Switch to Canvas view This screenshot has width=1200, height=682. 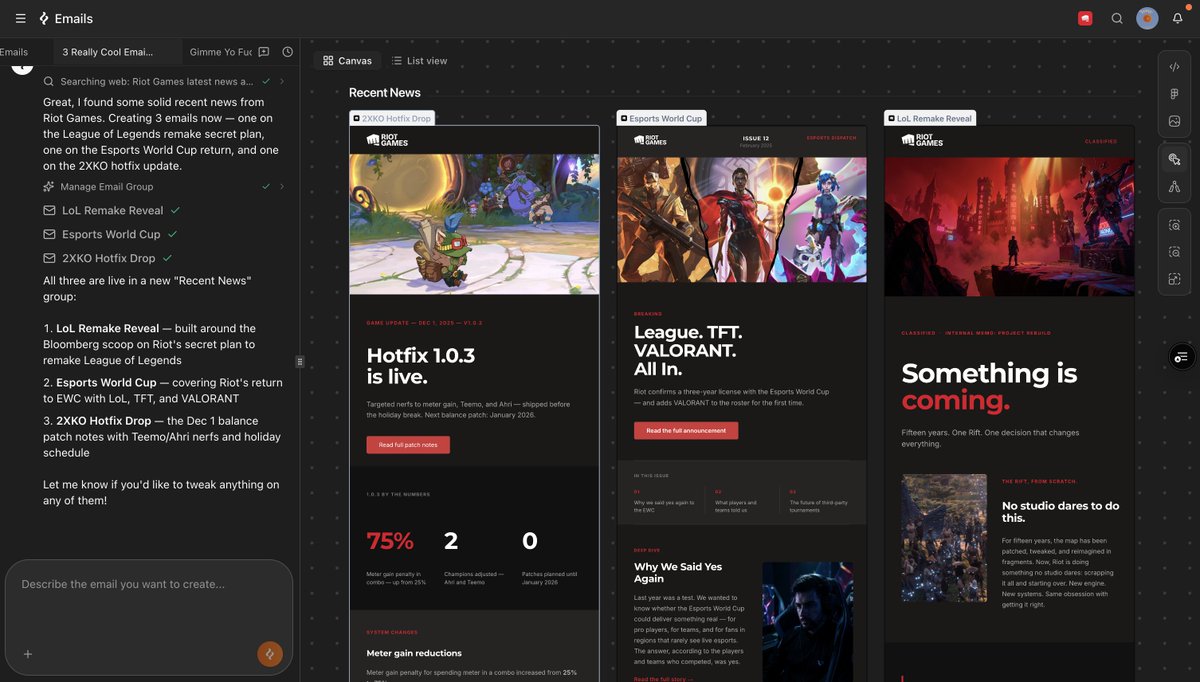(x=347, y=61)
